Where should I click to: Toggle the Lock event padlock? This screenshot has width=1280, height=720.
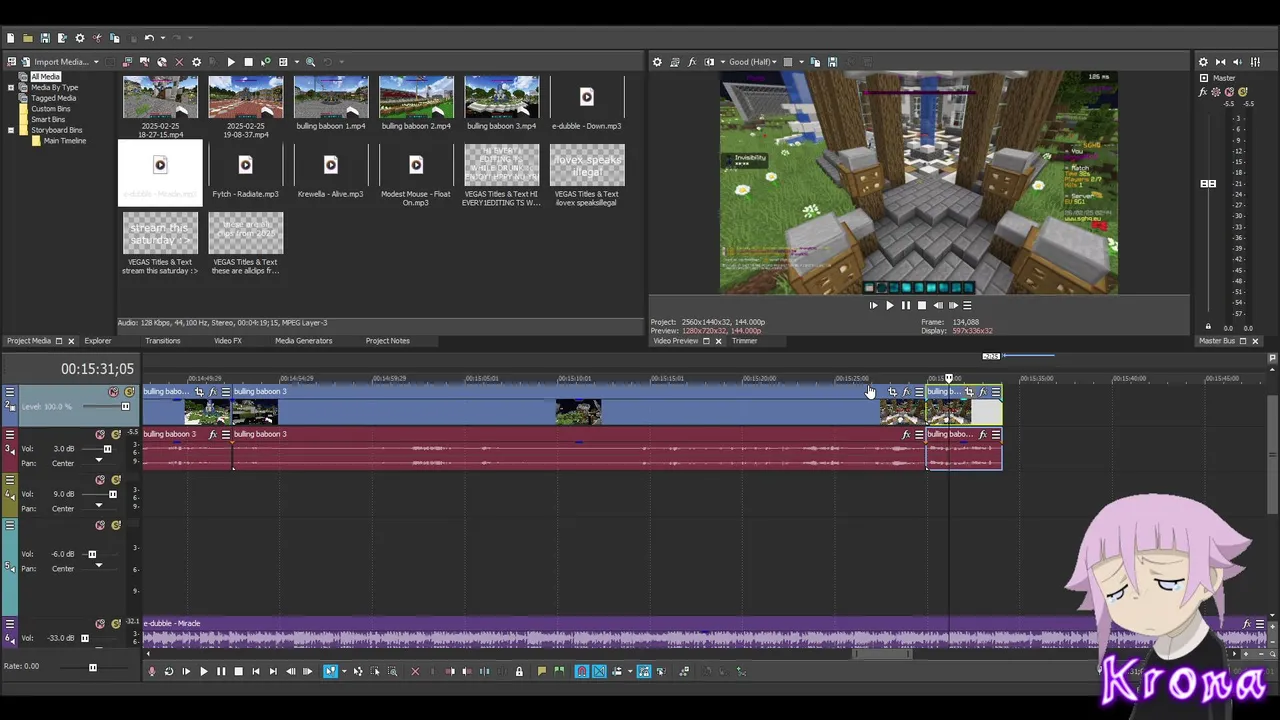(x=519, y=672)
